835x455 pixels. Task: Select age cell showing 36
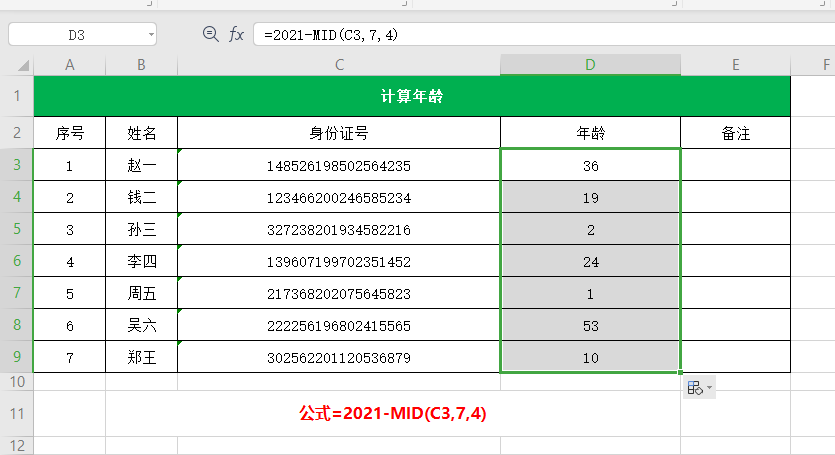click(x=590, y=165)
